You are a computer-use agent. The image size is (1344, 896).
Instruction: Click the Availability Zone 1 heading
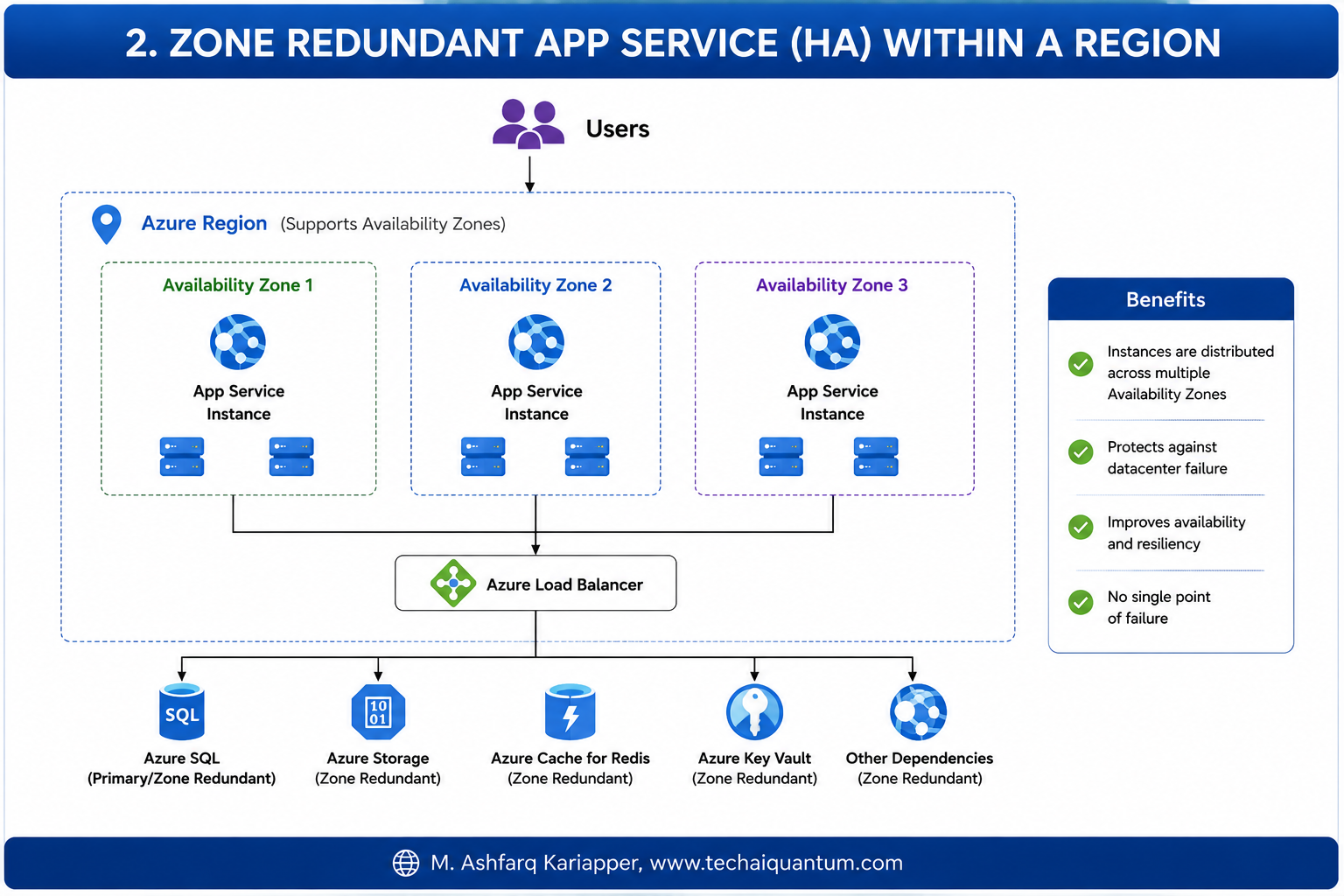[238, 285]
